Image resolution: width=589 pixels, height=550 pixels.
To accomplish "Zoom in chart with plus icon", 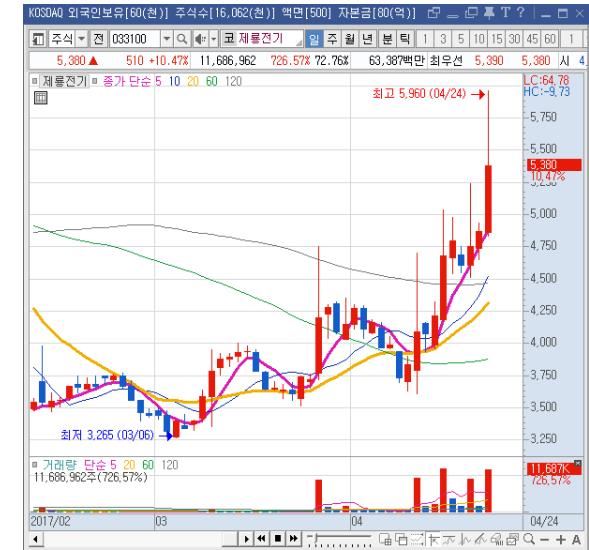I will pos(560,539).
